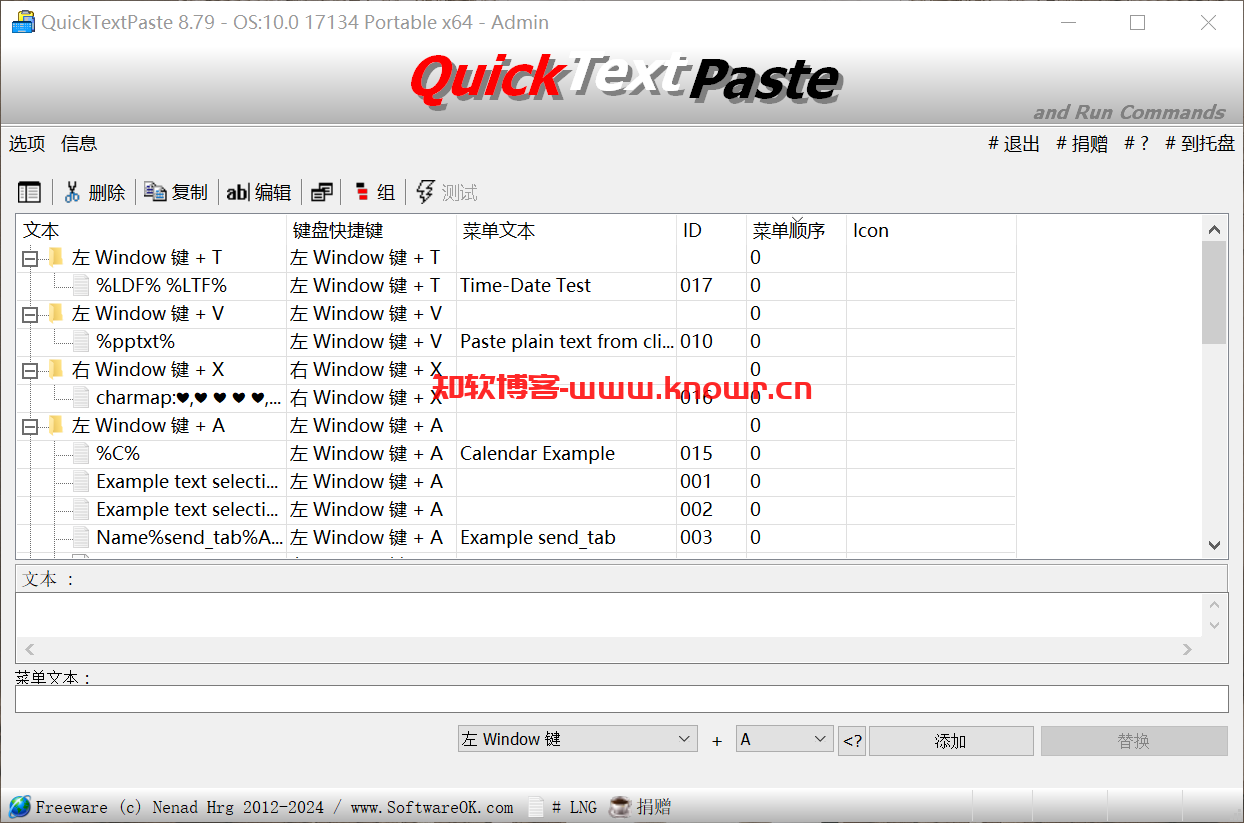Screen dimensions: 1244x823
Task: Click the # 退出 exit menu item
Action: pyautogui.click(x=1014, y=143)
